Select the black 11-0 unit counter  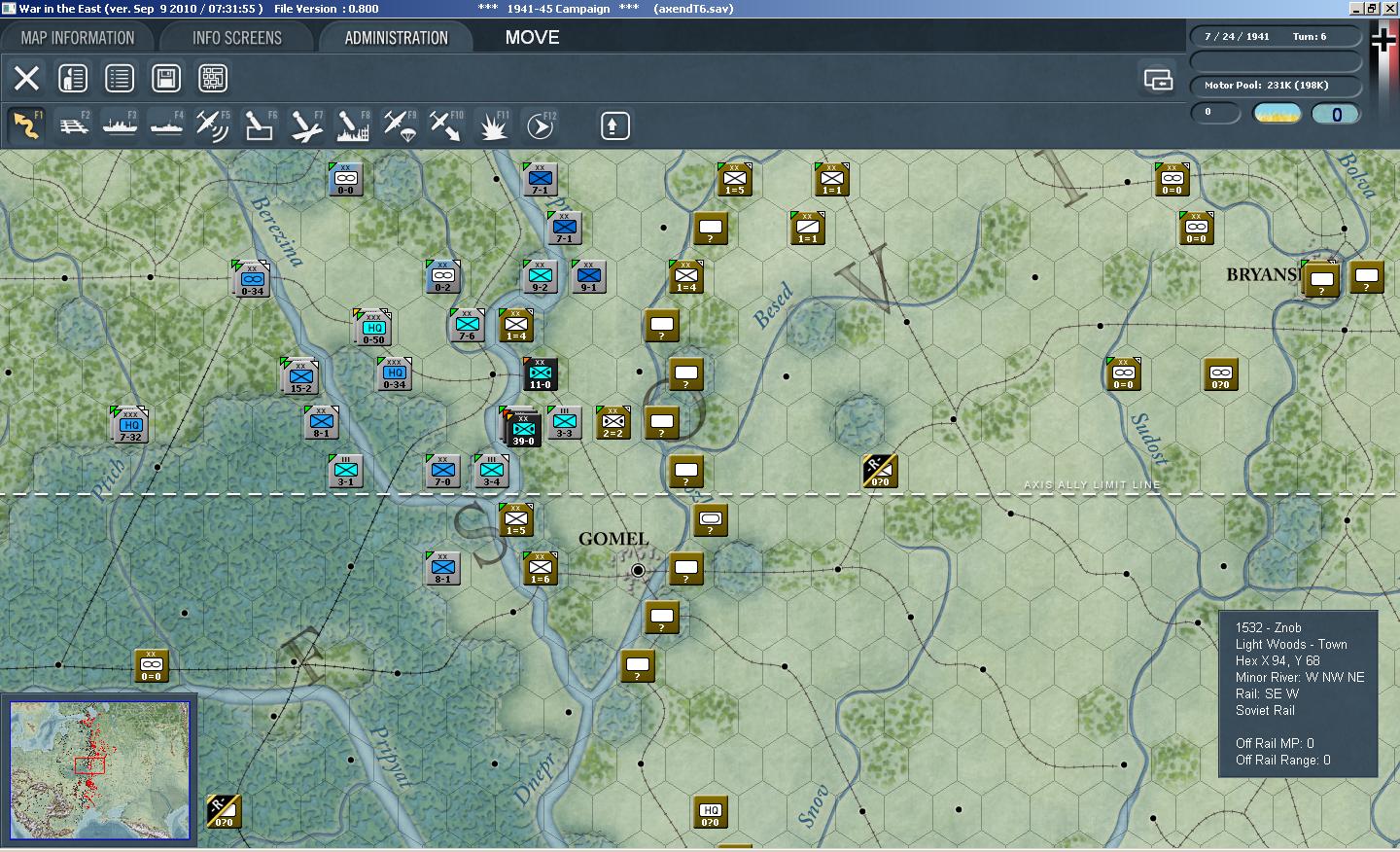coord(540,373)
